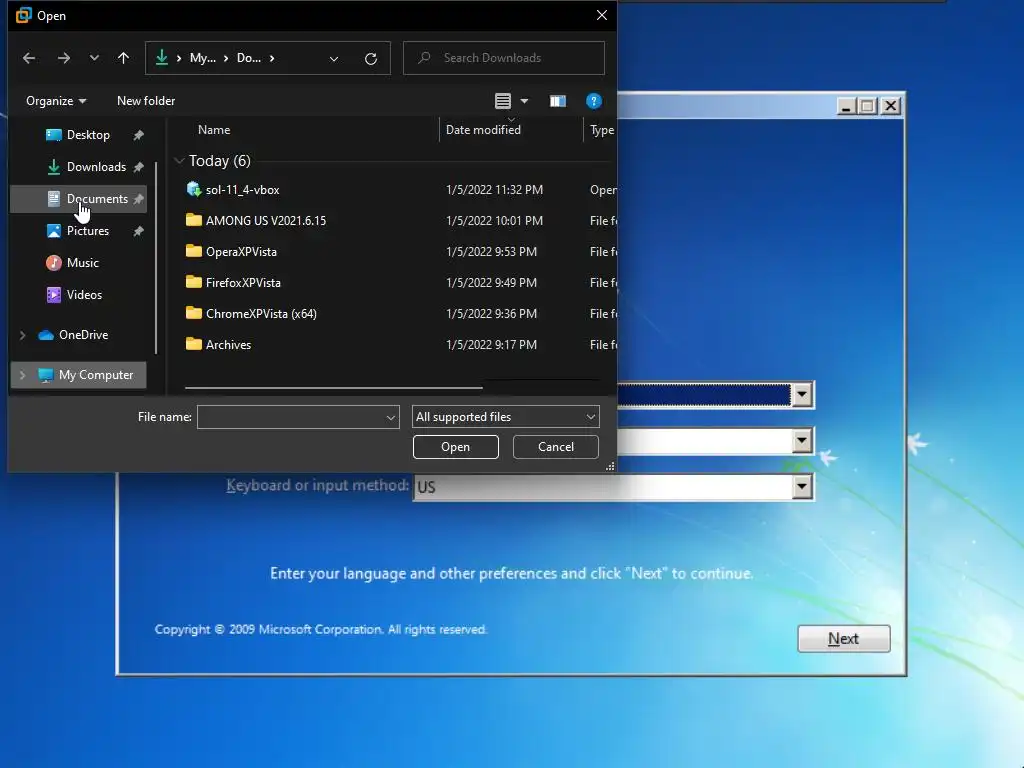
Task: Cancel the Open dialog
Action: [556, 447]
